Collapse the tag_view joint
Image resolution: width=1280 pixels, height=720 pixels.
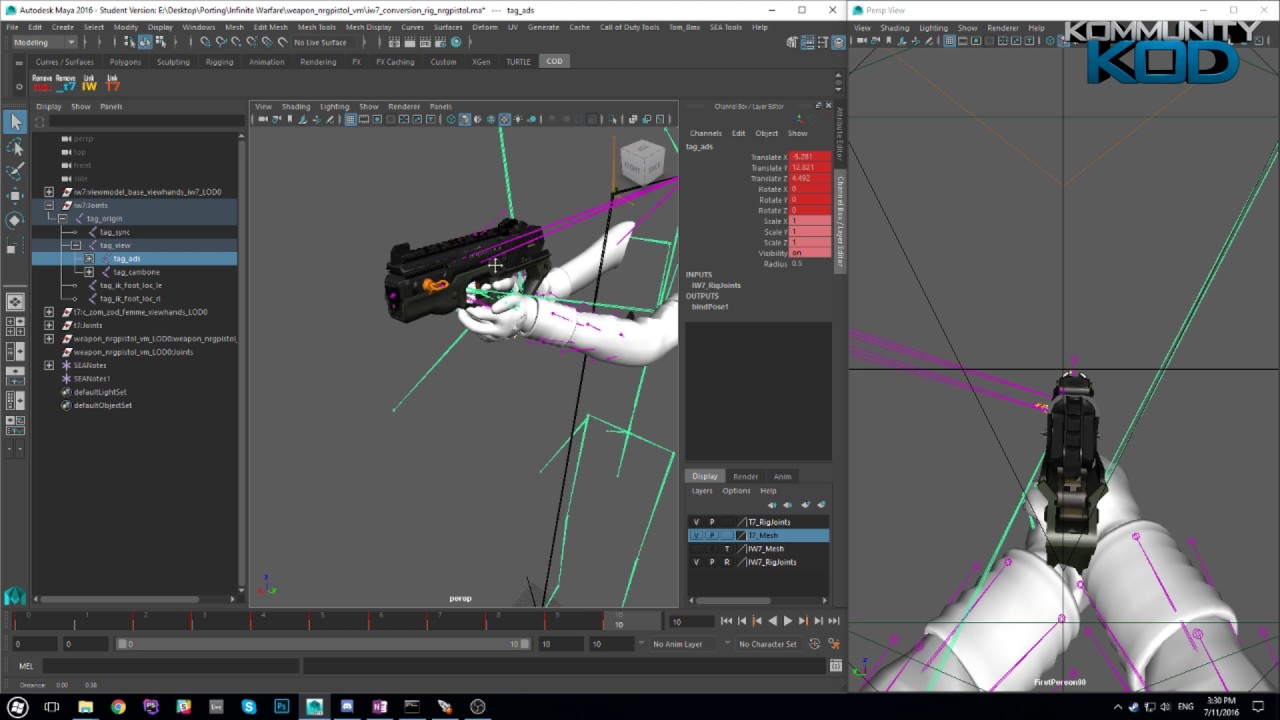pyautogui.click(x=75, y=245)
